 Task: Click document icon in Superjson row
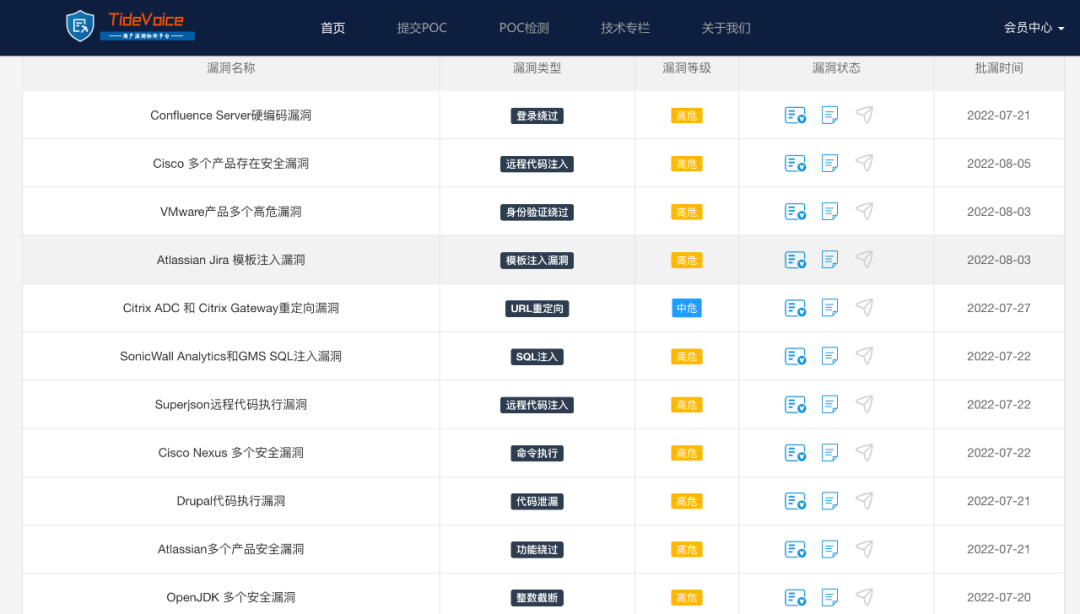[x=830, y=405]
